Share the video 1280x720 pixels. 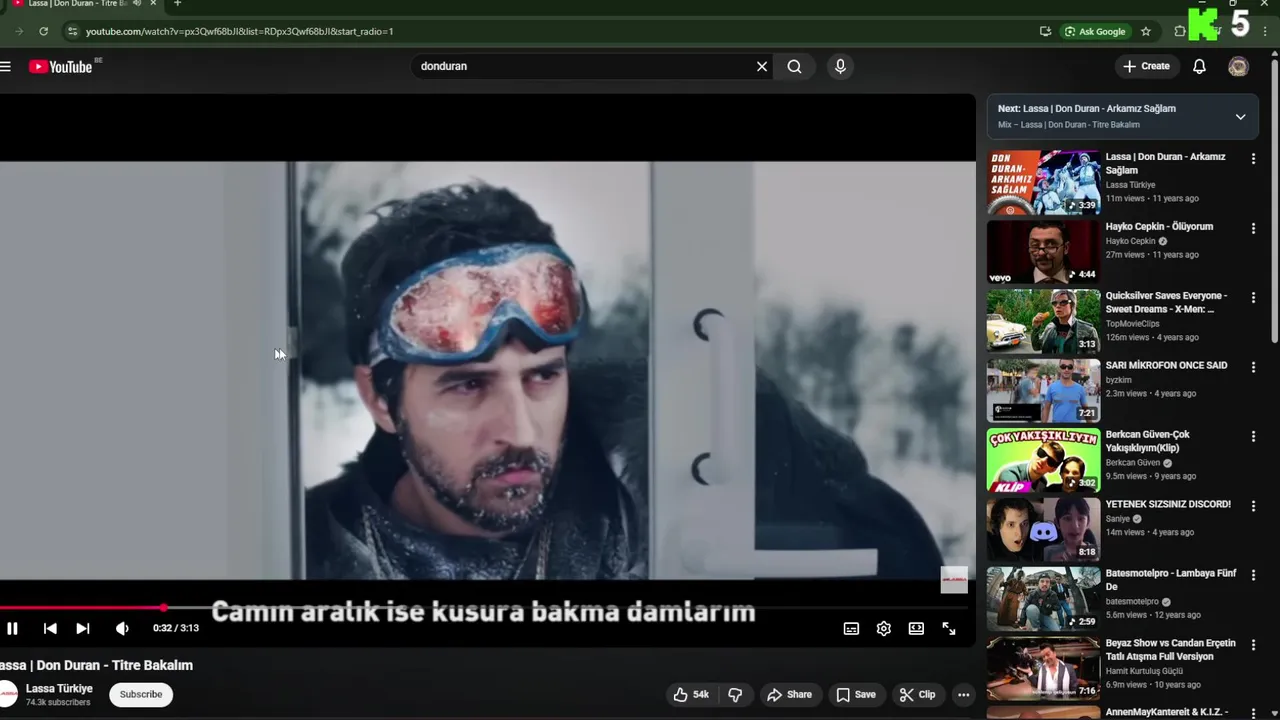point(789,694)
